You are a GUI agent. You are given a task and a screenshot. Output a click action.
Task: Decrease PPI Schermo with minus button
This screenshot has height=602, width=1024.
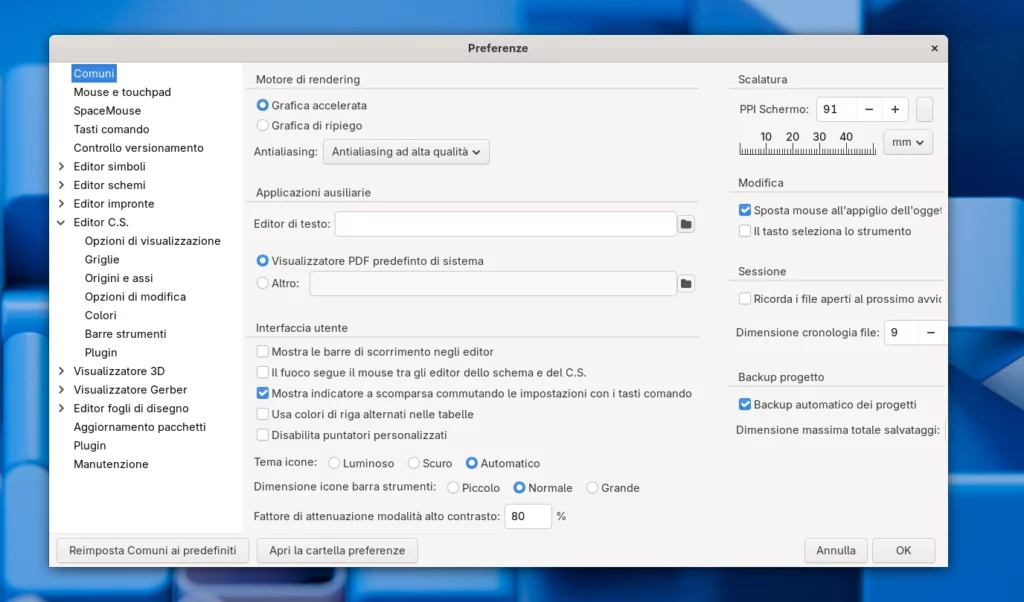point(869,110)
